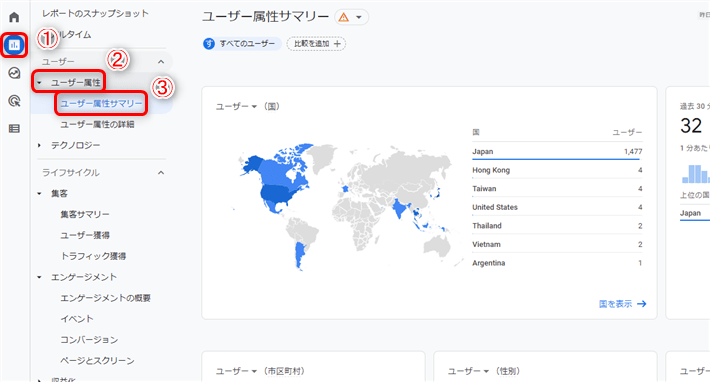This screenshot has width=710, height=382.
Task: Open ユーザー属性の詳細 report
Action: point(97,124)
